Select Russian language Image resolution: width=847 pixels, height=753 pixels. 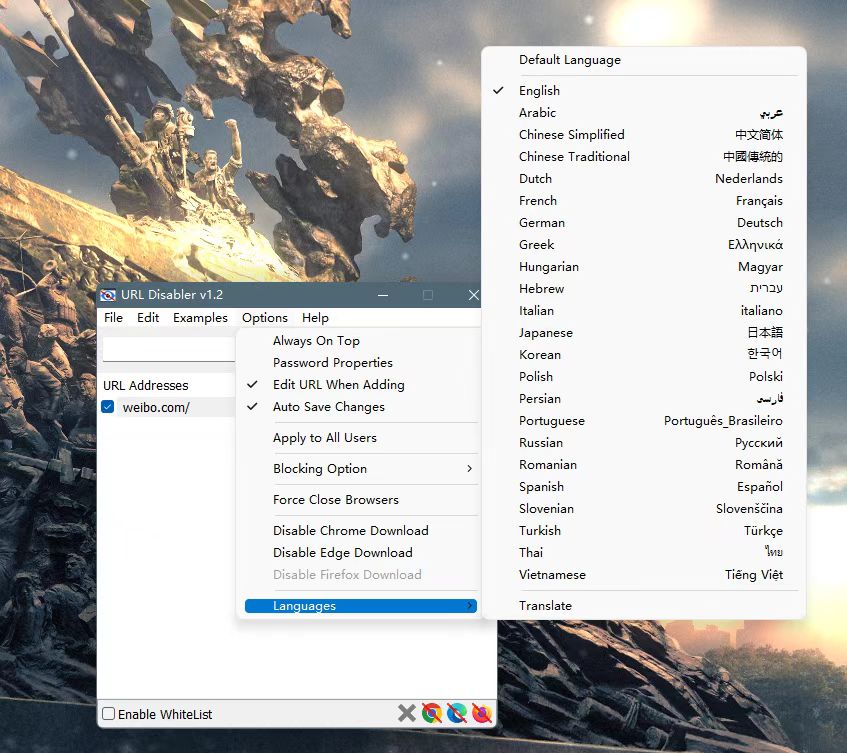pyautogui.click(x=643, y=443)
